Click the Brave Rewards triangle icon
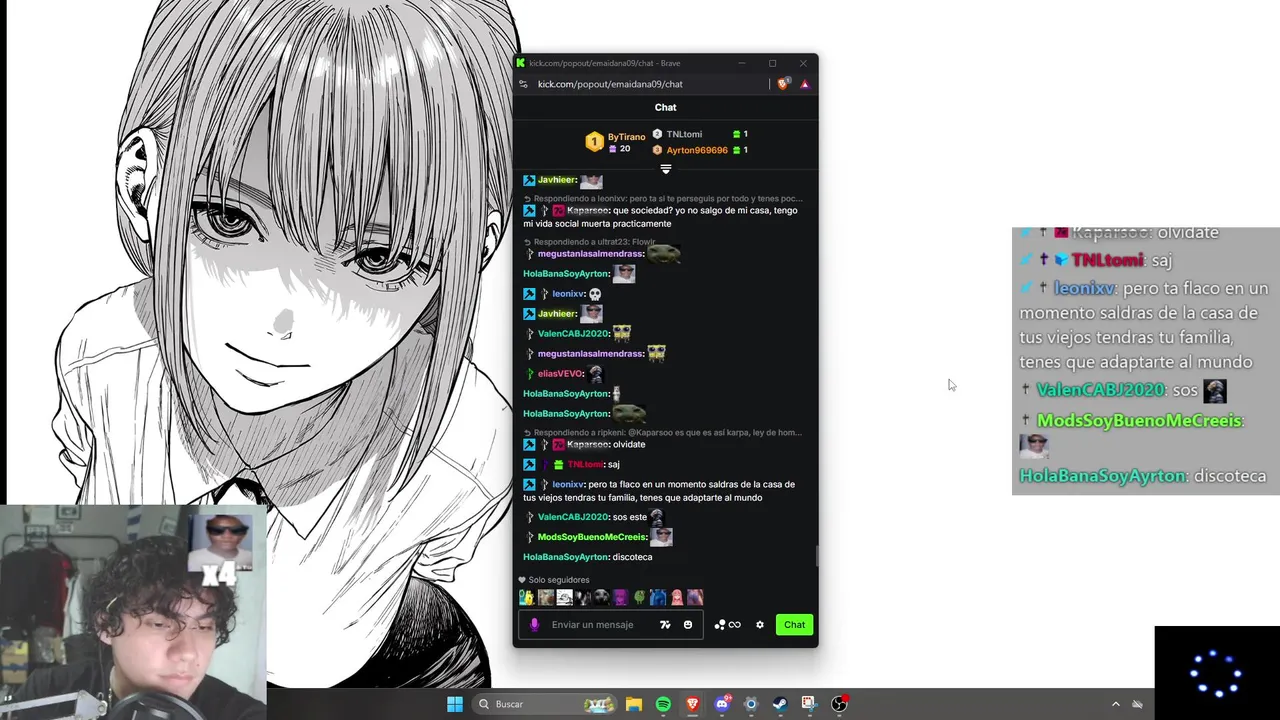The image size is (1280, 720). [x=804, y=84]
